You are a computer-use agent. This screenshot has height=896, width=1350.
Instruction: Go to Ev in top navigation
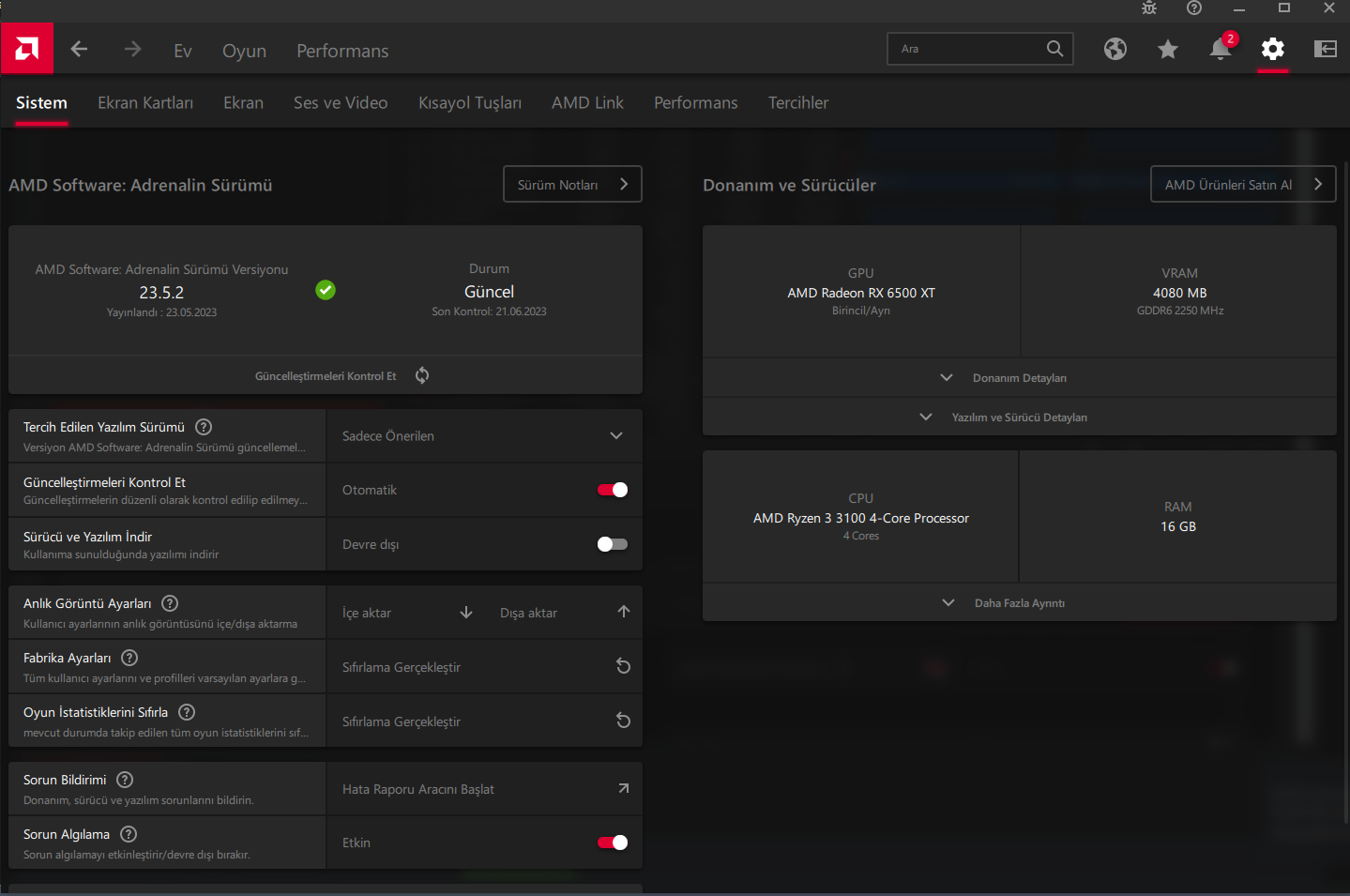coord(183,51)
